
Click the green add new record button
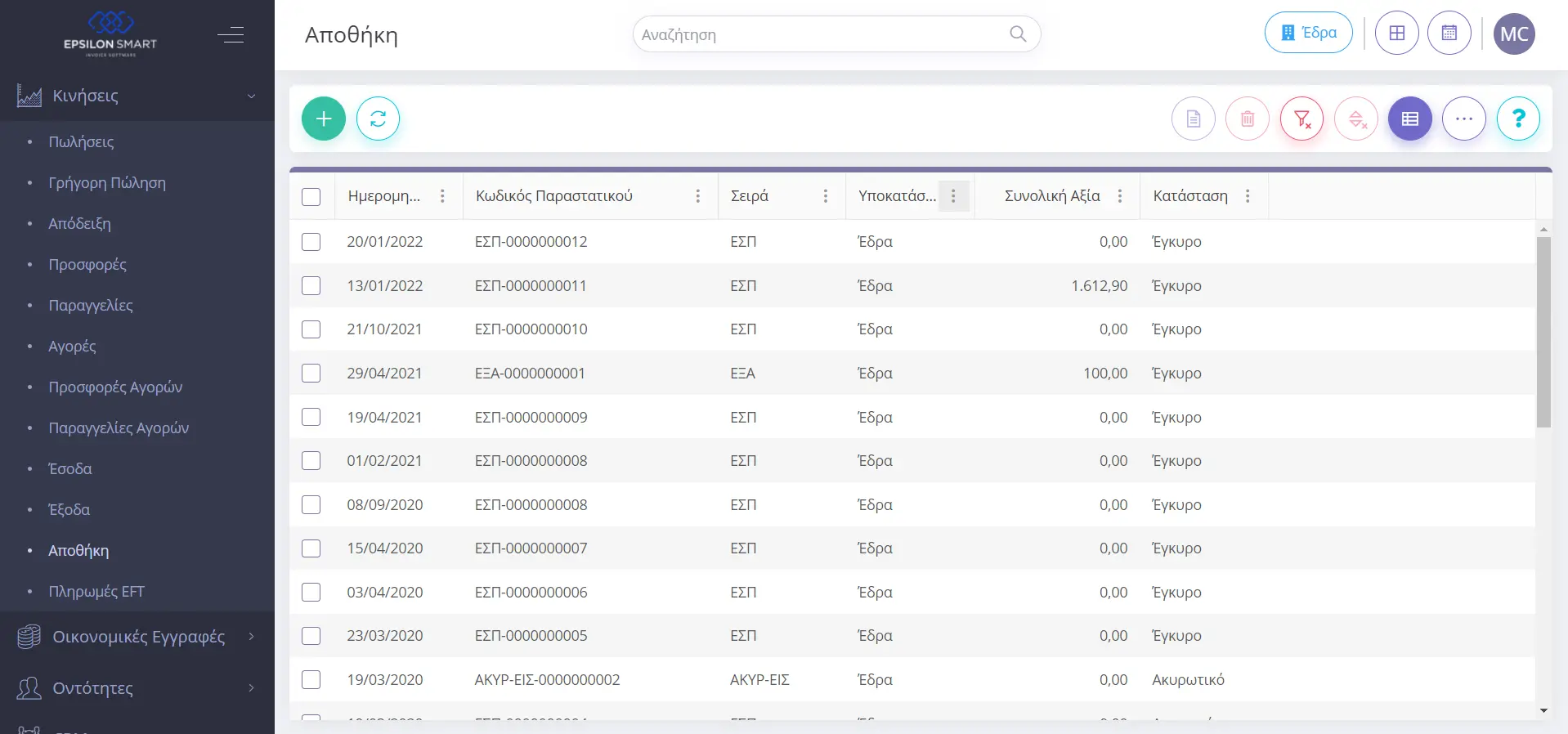click(324, 119)
